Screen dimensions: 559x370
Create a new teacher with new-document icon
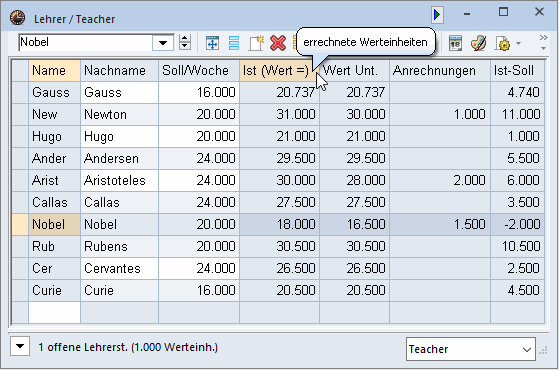click(x=256, y=43)
